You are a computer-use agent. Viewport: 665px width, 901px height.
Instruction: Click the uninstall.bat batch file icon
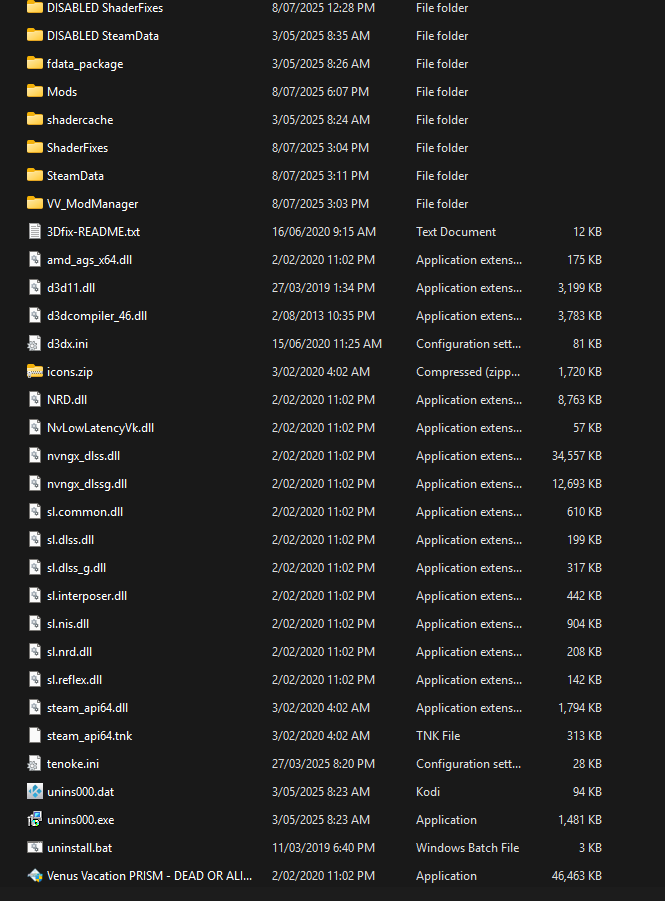[34, 848]
